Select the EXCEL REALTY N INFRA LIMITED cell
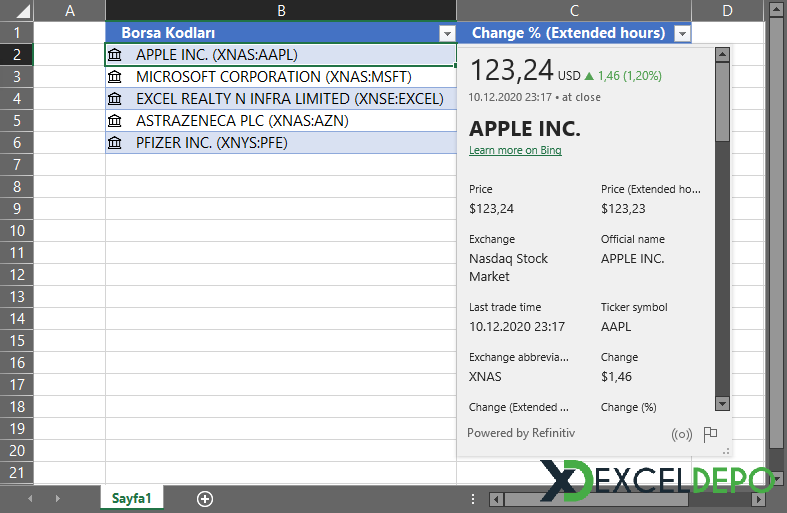Screen dimensions: 787x513 coord(281,99)
